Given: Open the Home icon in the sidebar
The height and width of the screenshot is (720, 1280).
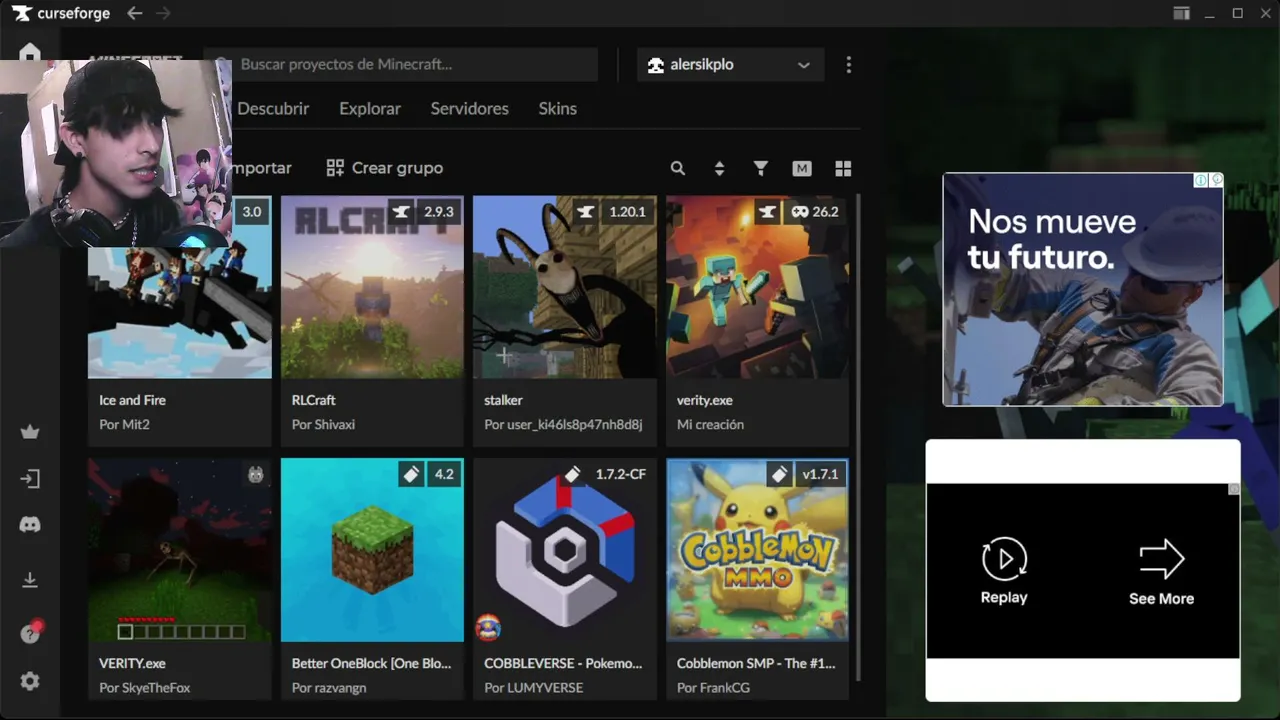Looking at the screenshot, I should tap(30, 52).
